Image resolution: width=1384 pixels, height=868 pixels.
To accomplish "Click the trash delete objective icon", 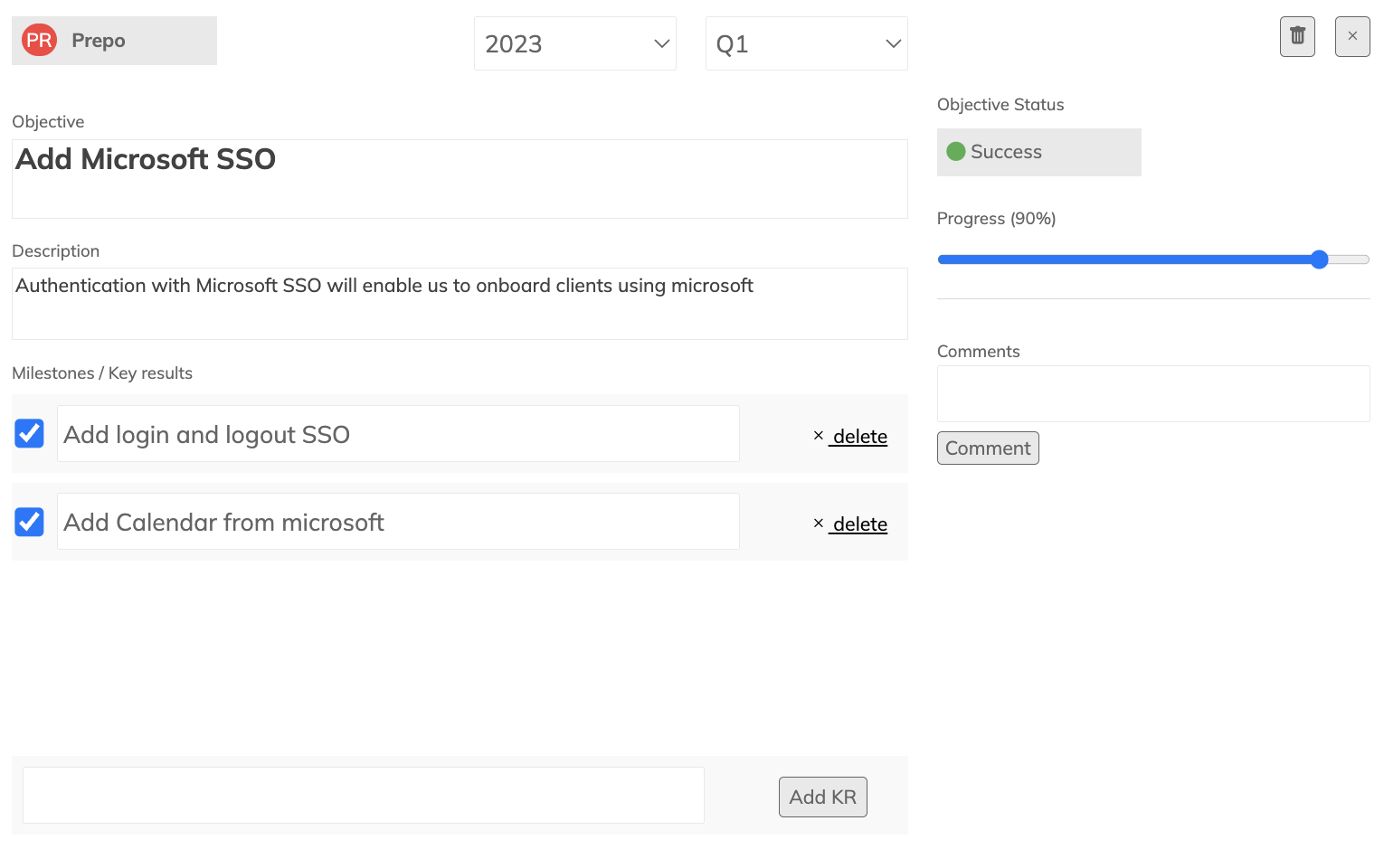I will click(1297, 37).
